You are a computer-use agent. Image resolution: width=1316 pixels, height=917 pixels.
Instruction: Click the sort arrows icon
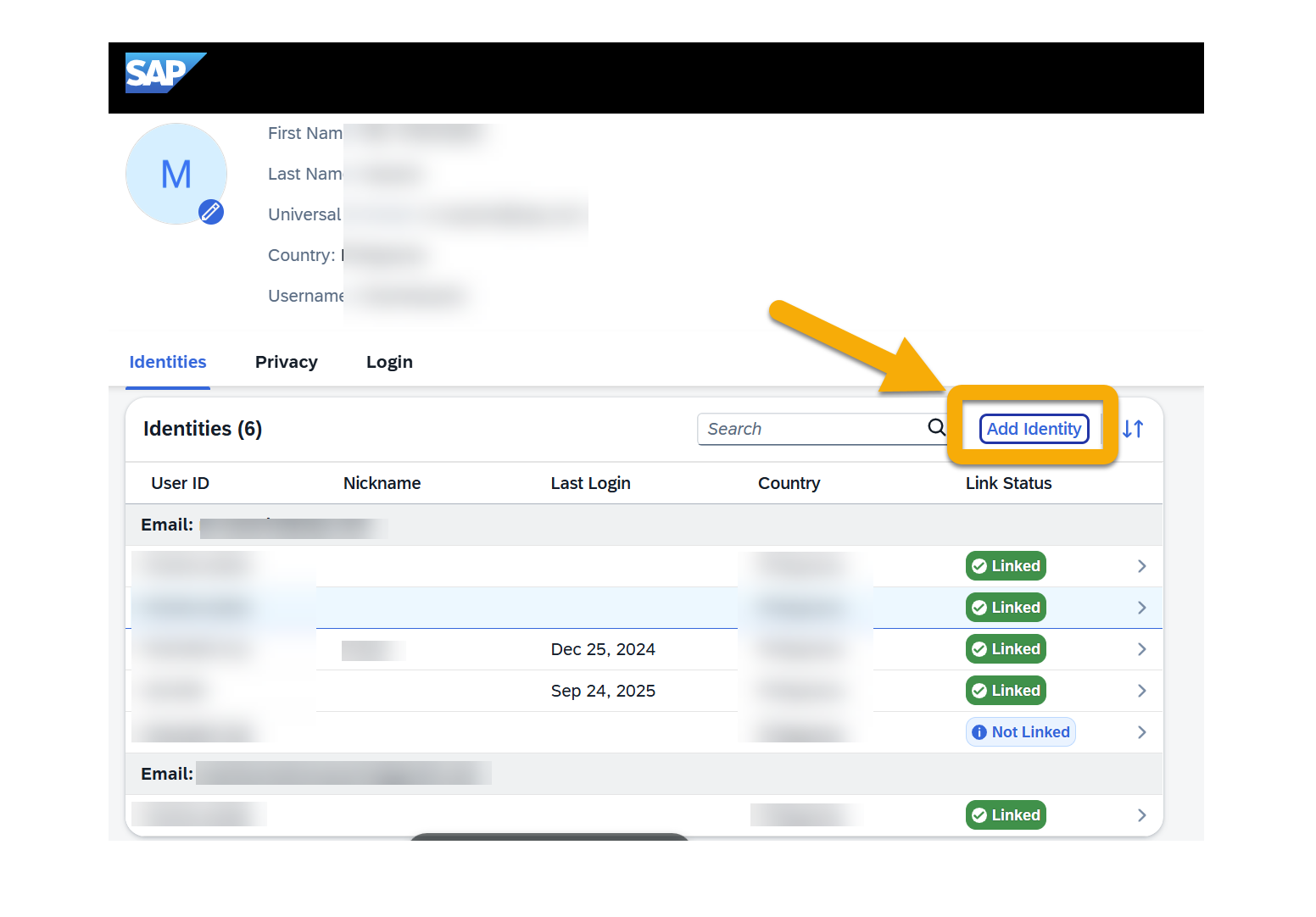pos(1133,429)
